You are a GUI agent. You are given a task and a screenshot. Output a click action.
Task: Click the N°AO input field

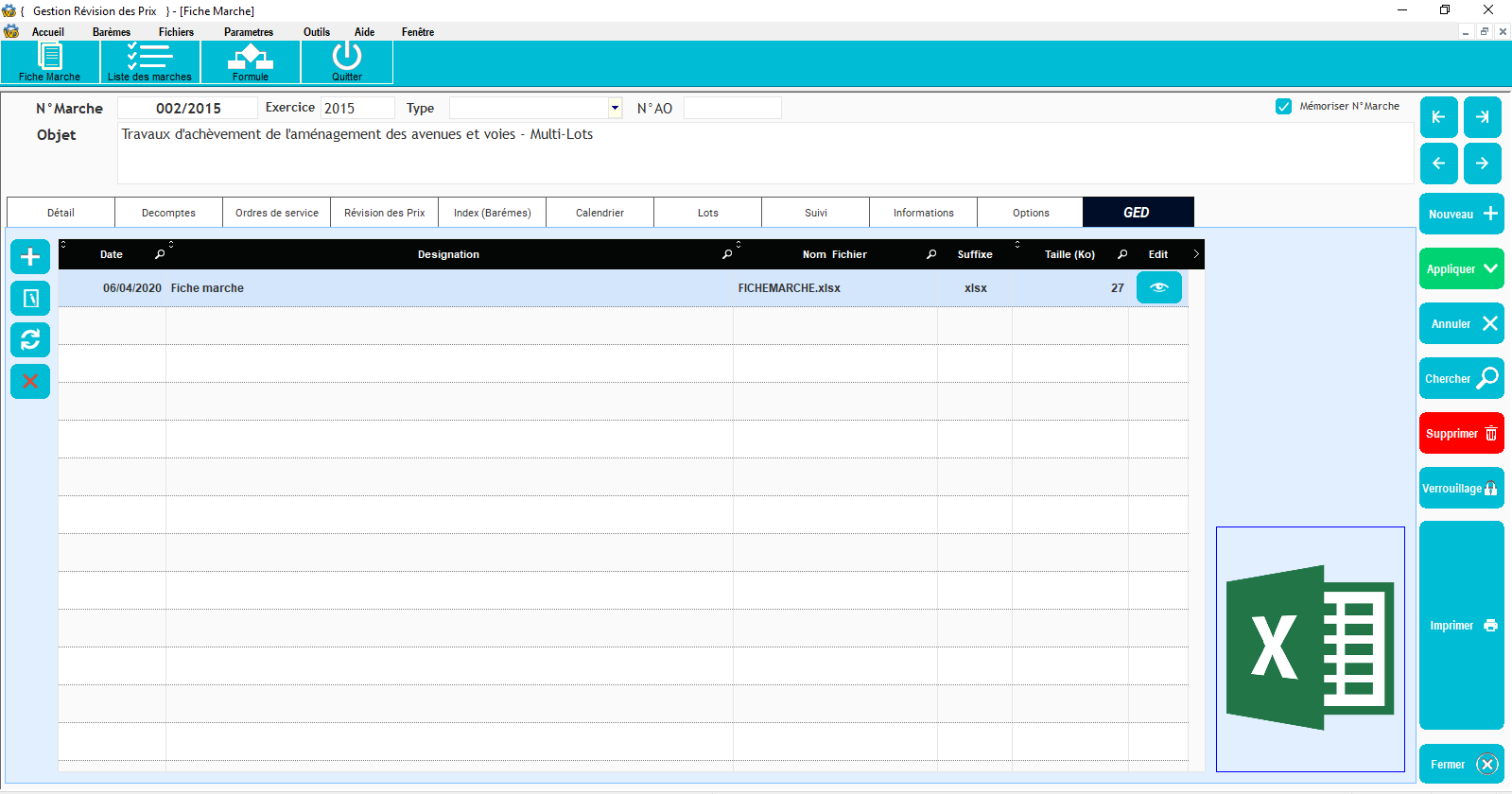(x=732, y=108)
